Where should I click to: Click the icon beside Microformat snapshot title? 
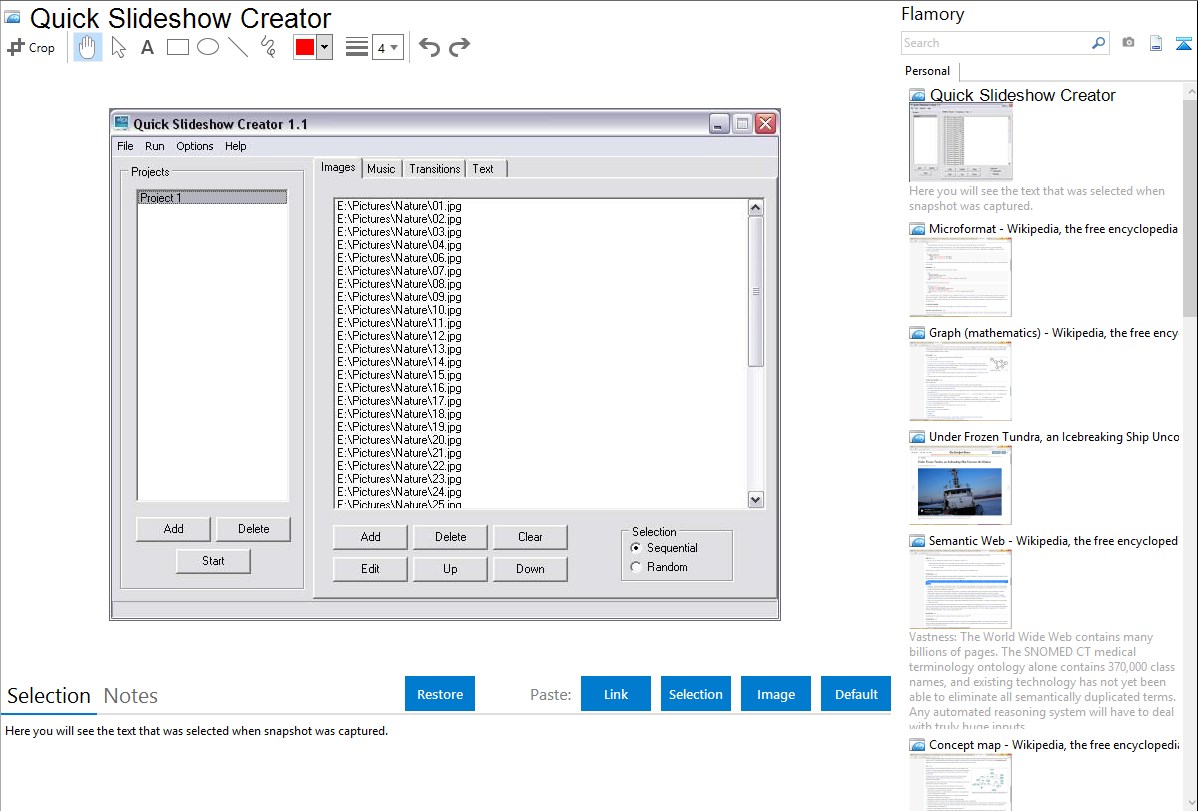(x=917, y=229)
